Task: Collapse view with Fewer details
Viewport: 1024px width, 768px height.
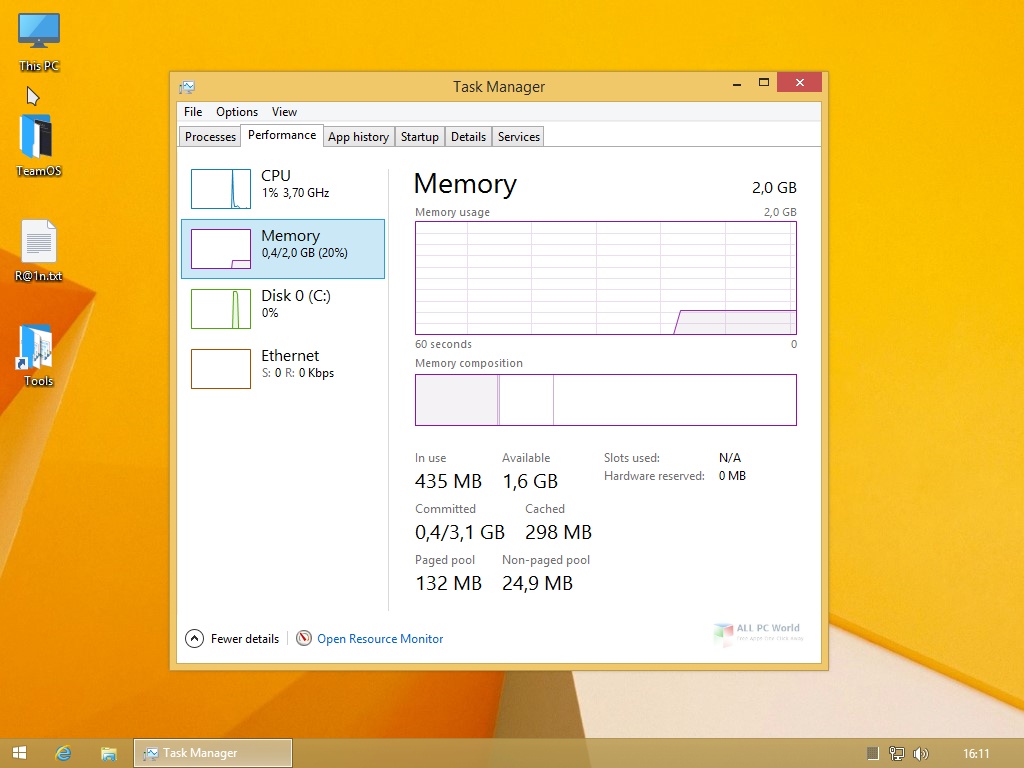Action: (x=232, y=639)
